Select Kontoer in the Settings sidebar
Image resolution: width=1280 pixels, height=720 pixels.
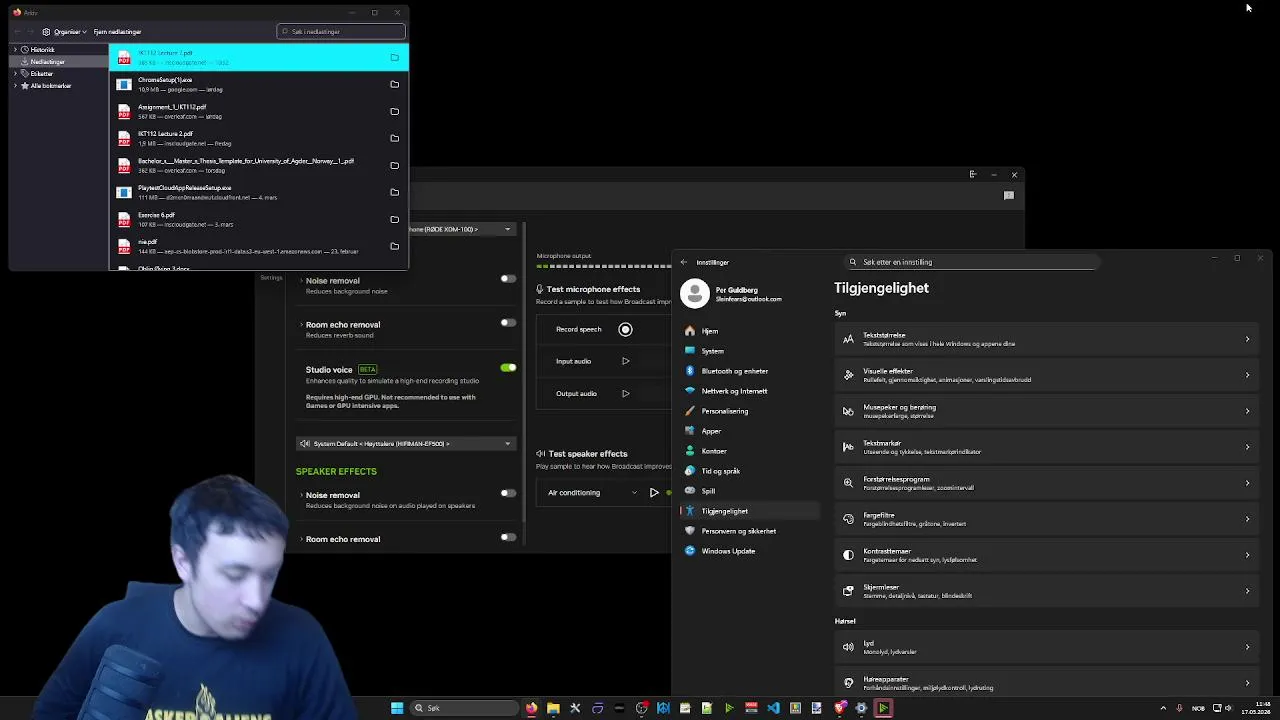click(x=748, y=451)
